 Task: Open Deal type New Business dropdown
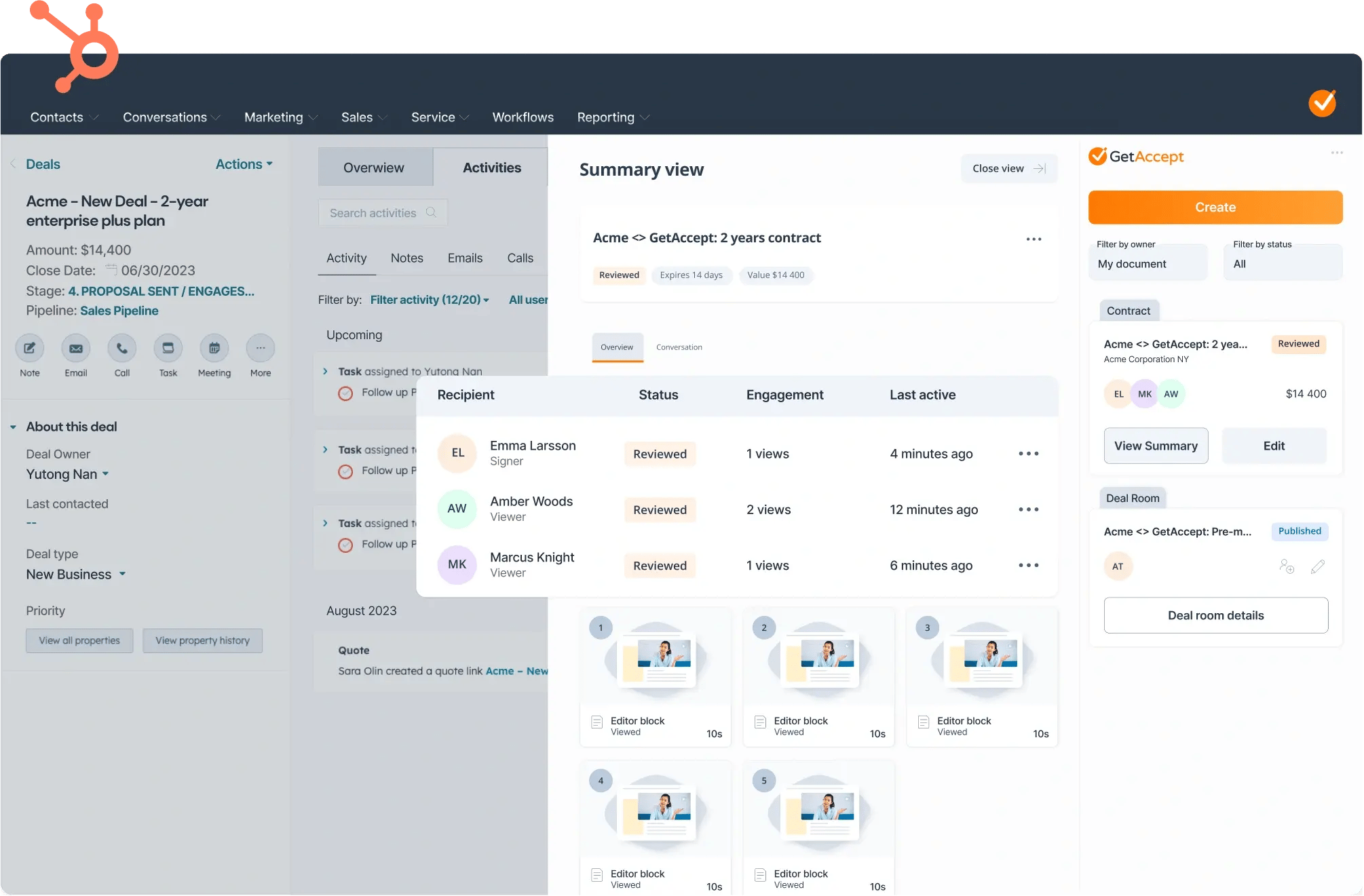[x=76, y=574]
